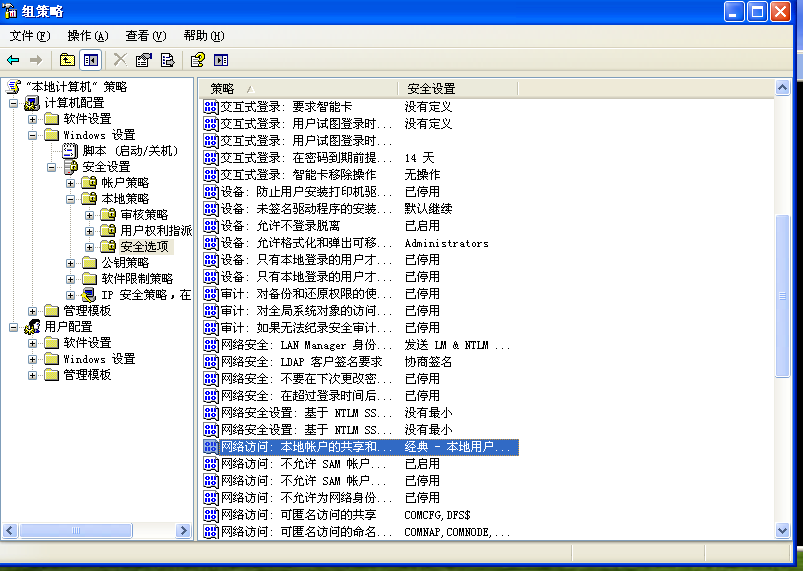Expand the 用户权利指派 node
The height and width of the screenshot is (571, 803).
click(x=89, y=231)
